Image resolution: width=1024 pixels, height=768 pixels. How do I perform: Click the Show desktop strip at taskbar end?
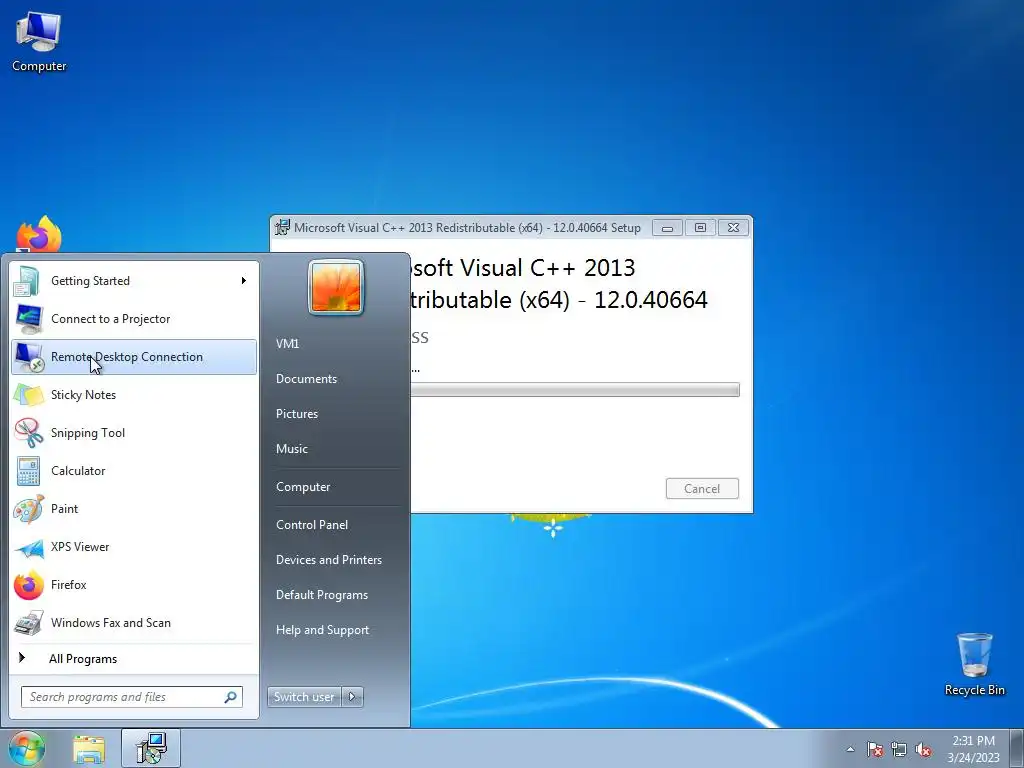pos(1017,748)
